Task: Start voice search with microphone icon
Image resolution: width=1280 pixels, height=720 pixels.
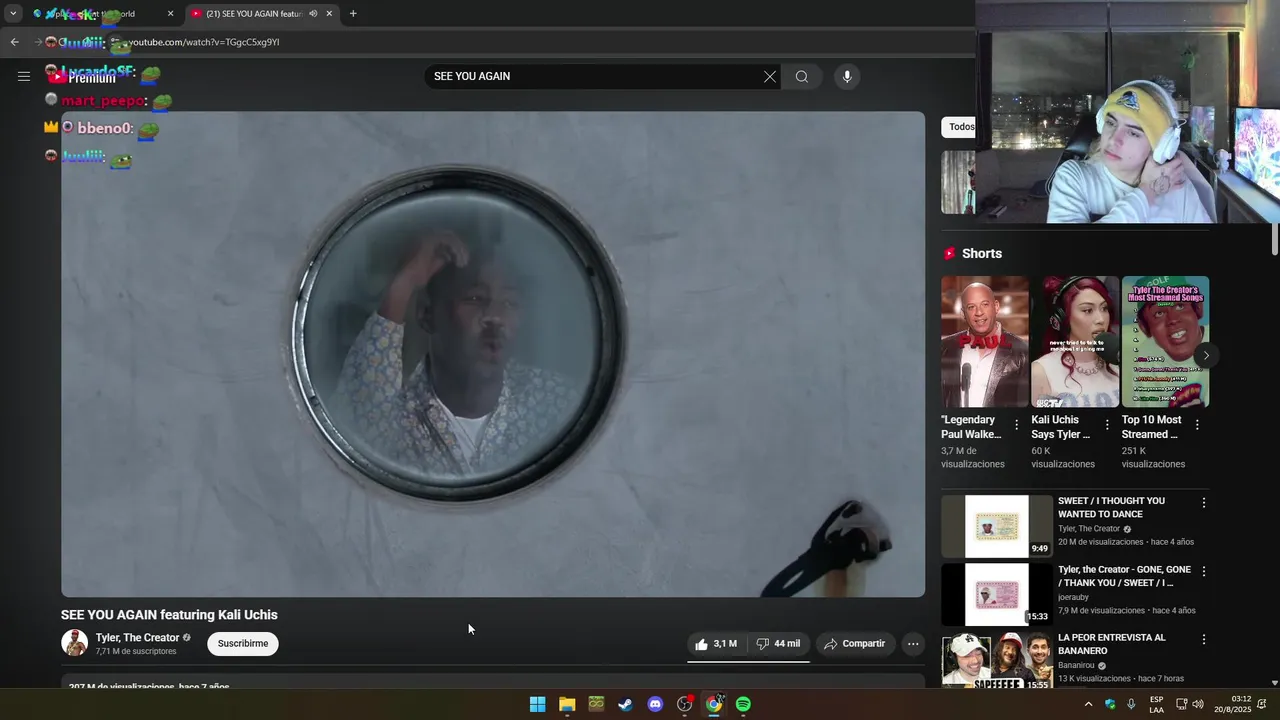Action: click(x=847, y=77)
